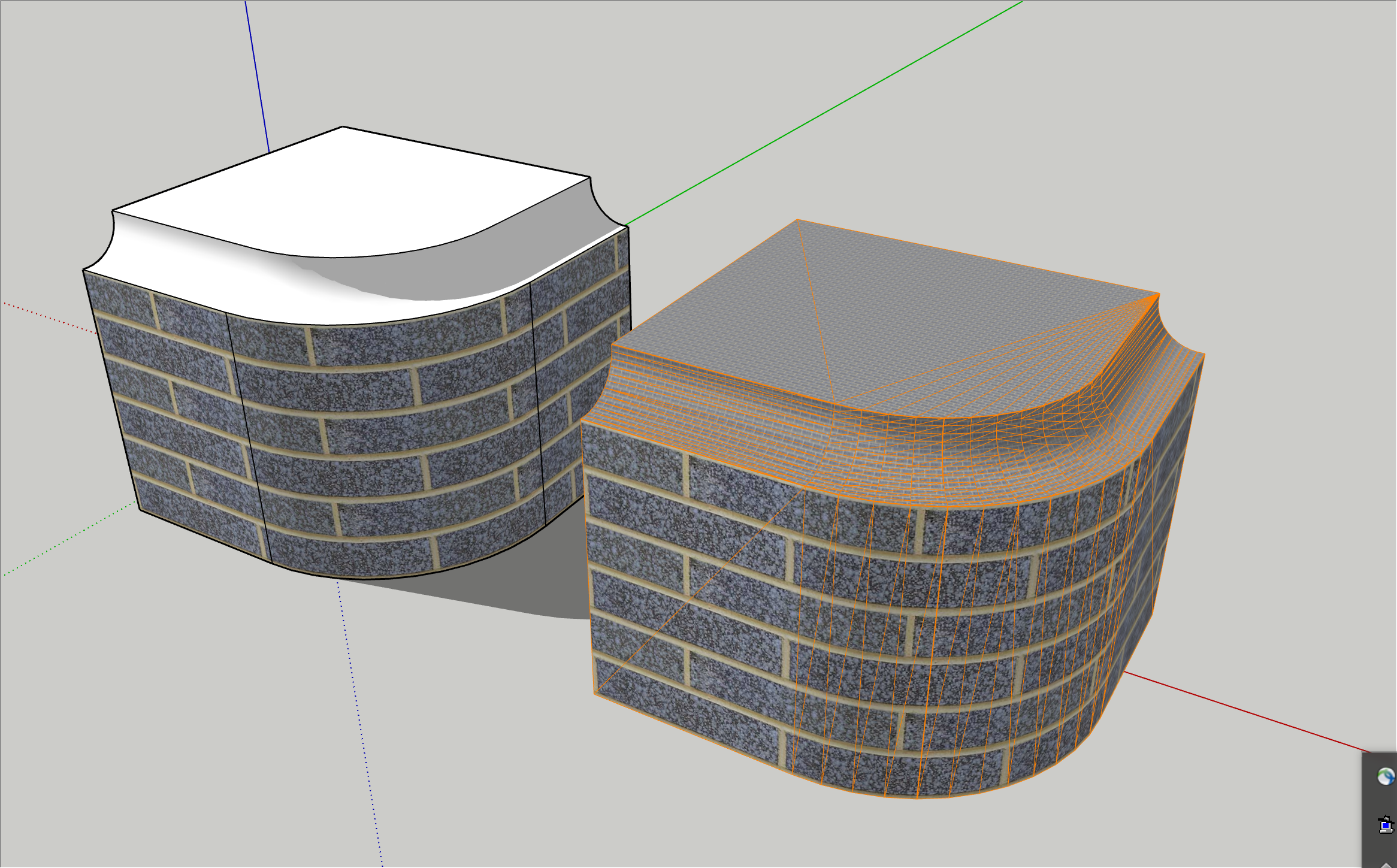This screenshot has width=1397, height=868.
Task: Expand the hidden tray icons arrow
Action: (x=1386, y=864)
